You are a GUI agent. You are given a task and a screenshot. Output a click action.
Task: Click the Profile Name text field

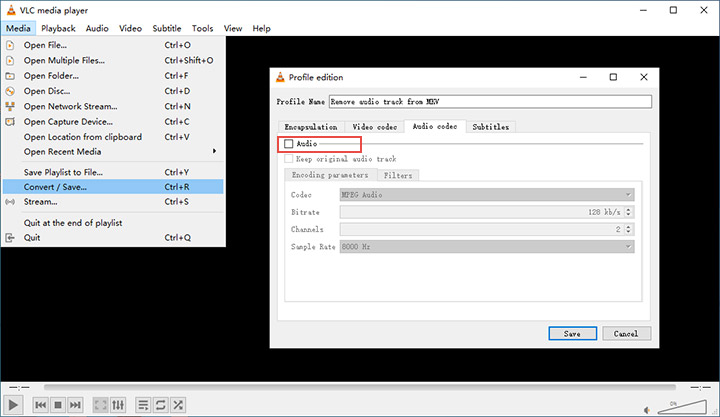click(x=490, y=101)
